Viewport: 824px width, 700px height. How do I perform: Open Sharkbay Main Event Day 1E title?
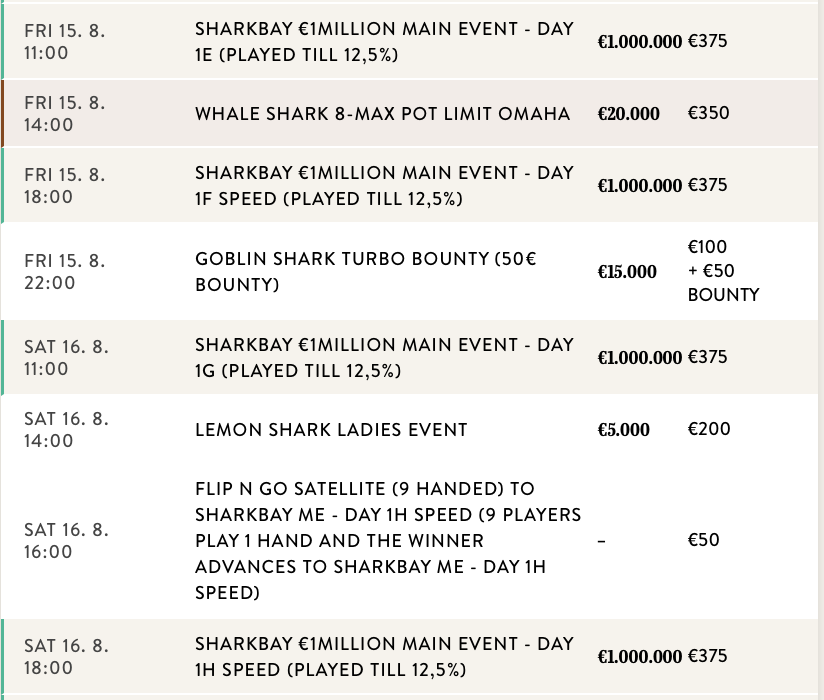384,42
